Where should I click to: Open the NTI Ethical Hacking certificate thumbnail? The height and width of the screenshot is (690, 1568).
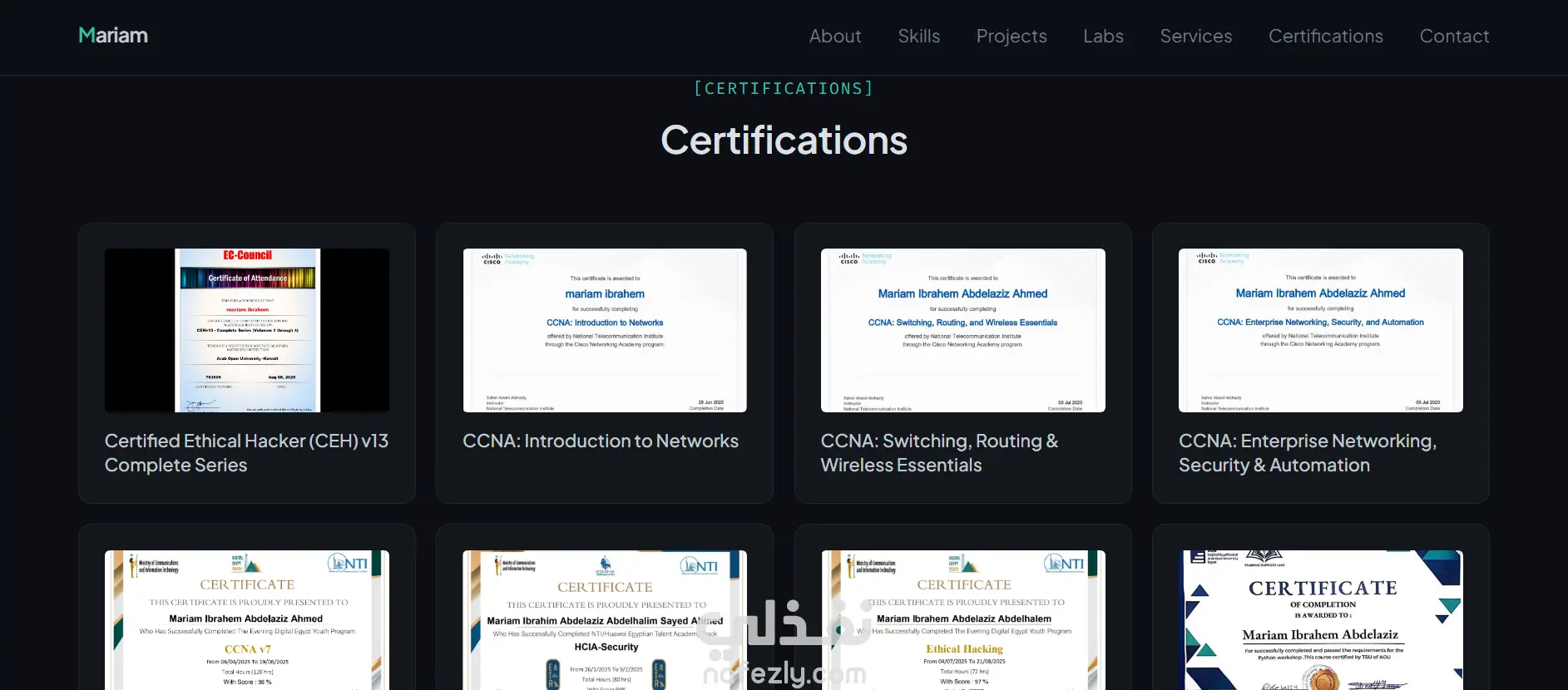tap(963, 620)
